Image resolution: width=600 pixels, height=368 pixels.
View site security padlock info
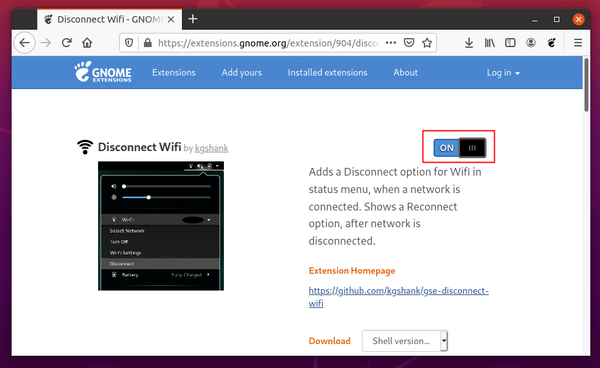[147, 43]
